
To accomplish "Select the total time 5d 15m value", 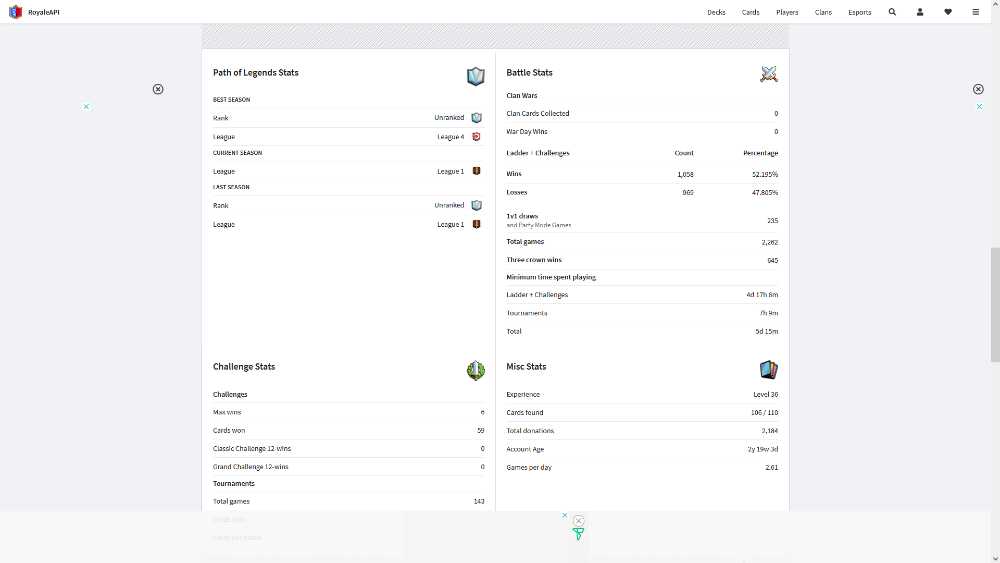I will (767, 332).
